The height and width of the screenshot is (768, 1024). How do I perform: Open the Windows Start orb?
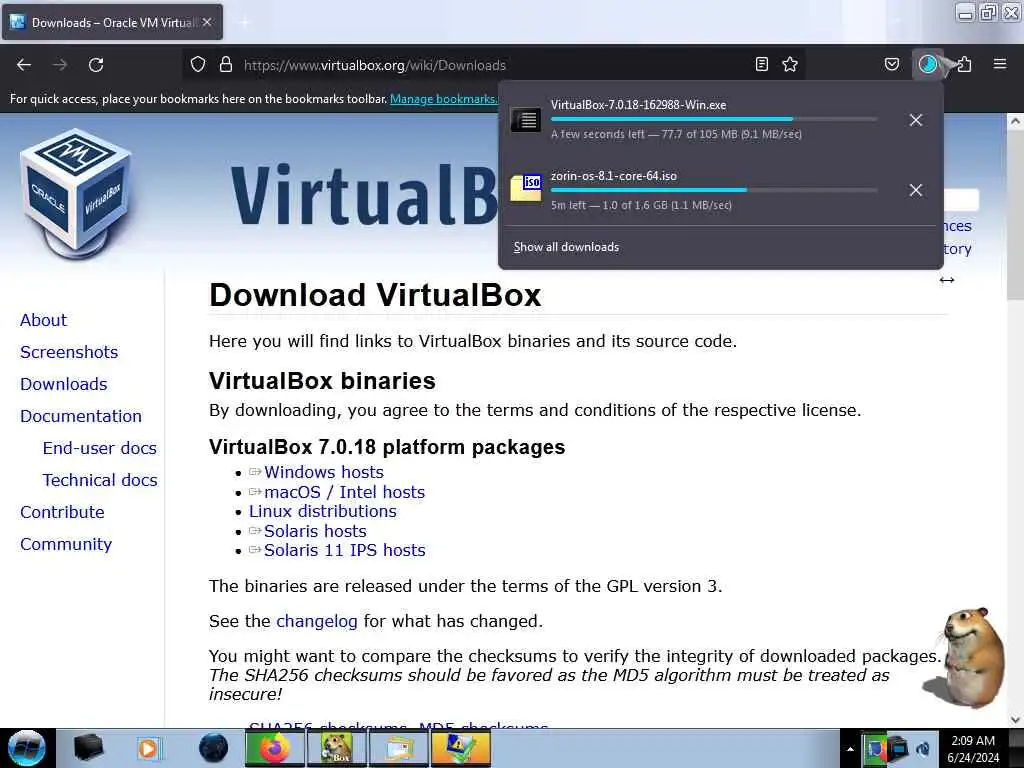[27, 748]
